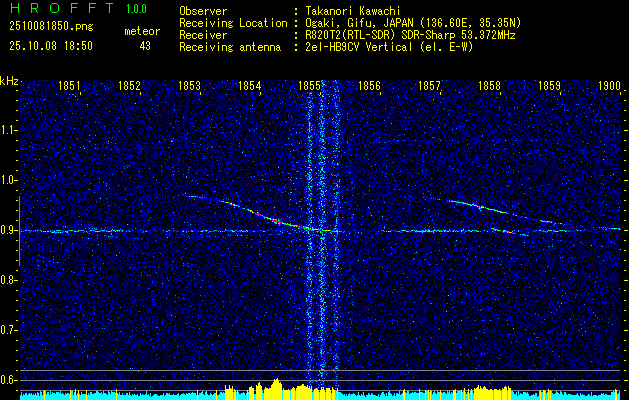Click the 1.0 kHz frequency label
Screen dimensions: 629x400
point(8,180)
